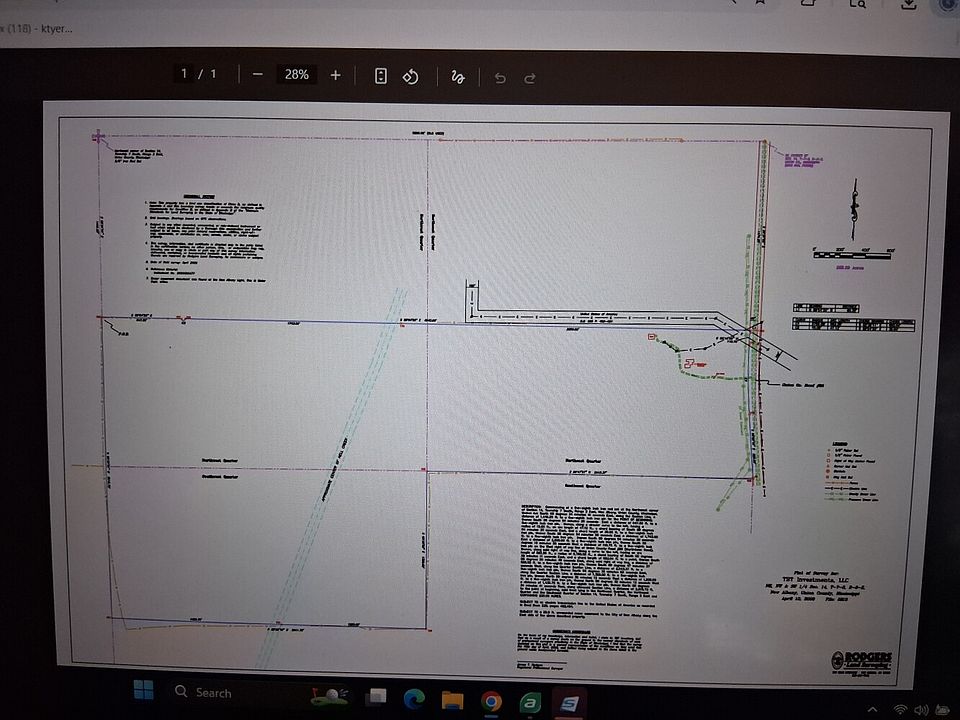Expand the hidden system tray icons
Image resolution: width=960 pixels, height=720 pixels.
tap(873, 711)
